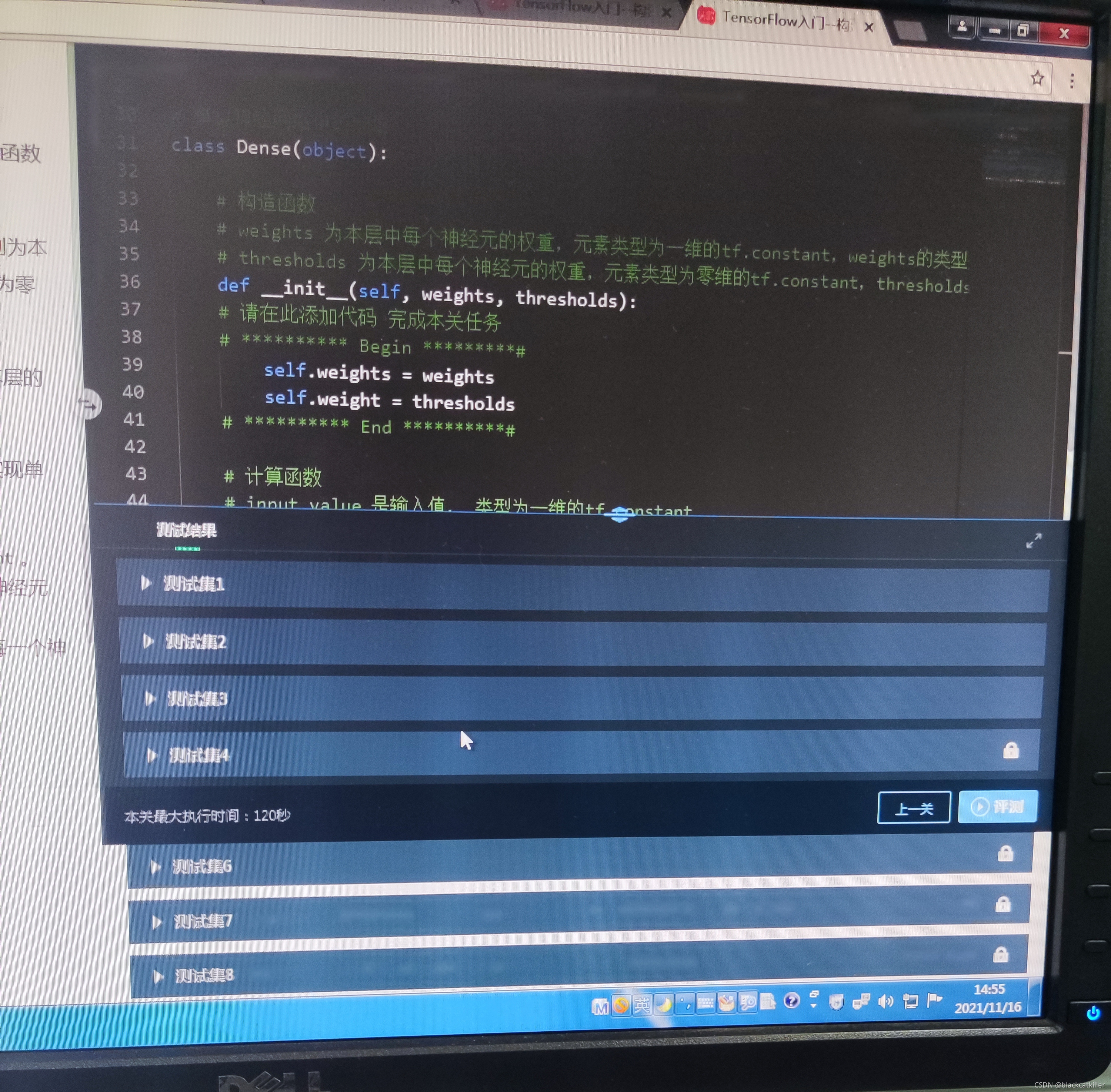Select the active TensorFlow入门 browser tab

pyautogui.click(x=786, y=21)
